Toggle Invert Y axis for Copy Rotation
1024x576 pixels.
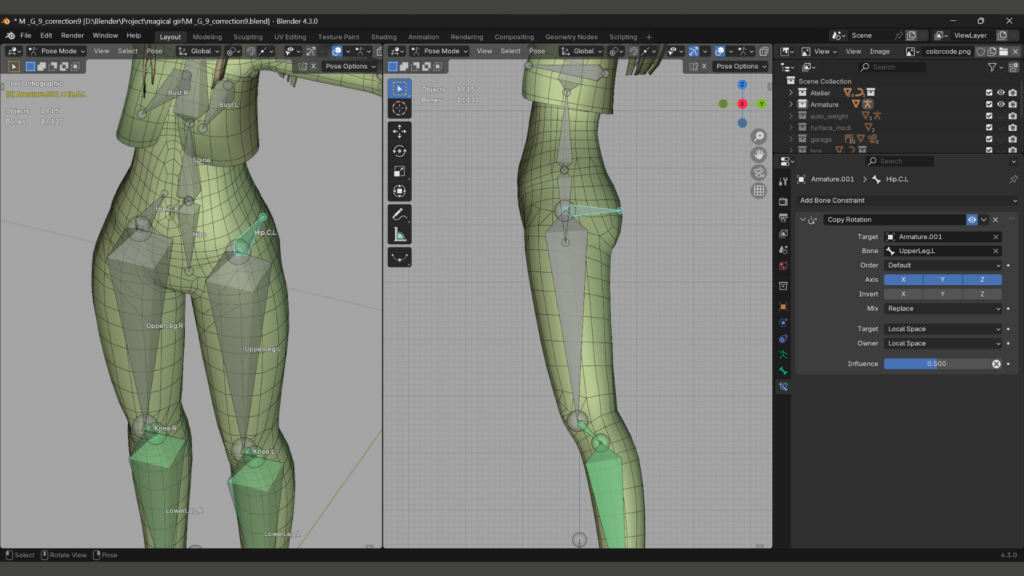pyautogui.click(x=942, y=294)
